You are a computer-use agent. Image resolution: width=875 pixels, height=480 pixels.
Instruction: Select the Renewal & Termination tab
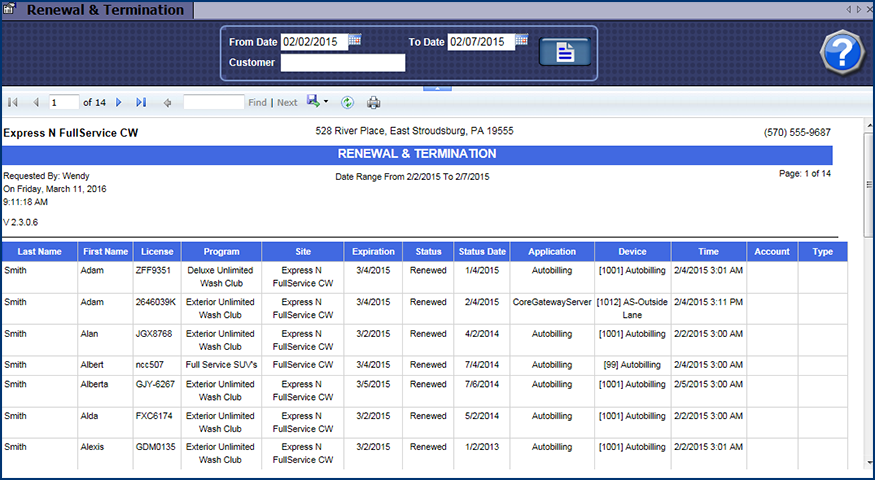(x=104, y=10)
